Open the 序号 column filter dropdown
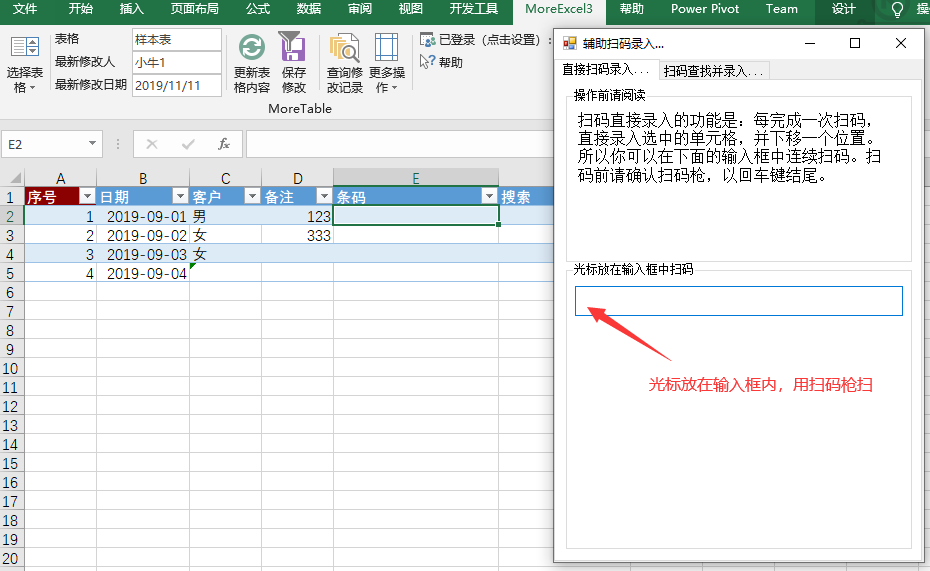The width and height of the screenshot is (930, 571). pos(87,197)
